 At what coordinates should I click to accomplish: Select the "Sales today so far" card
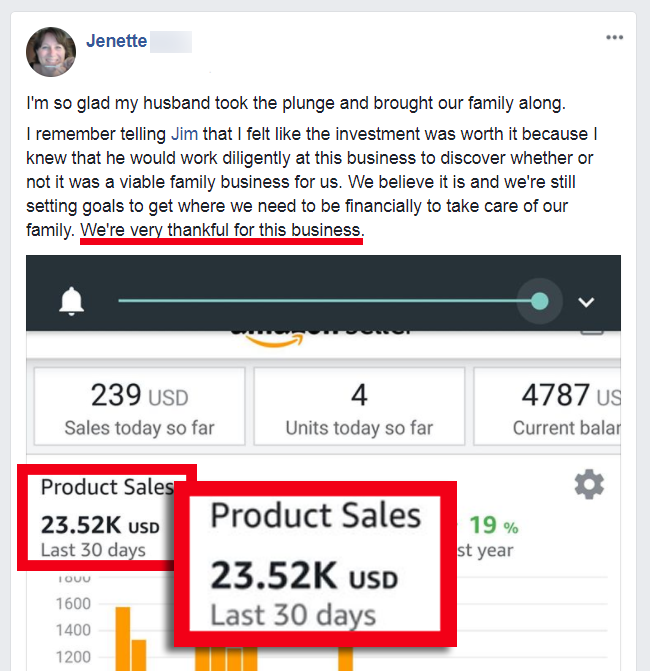click(x=139, y=406)
